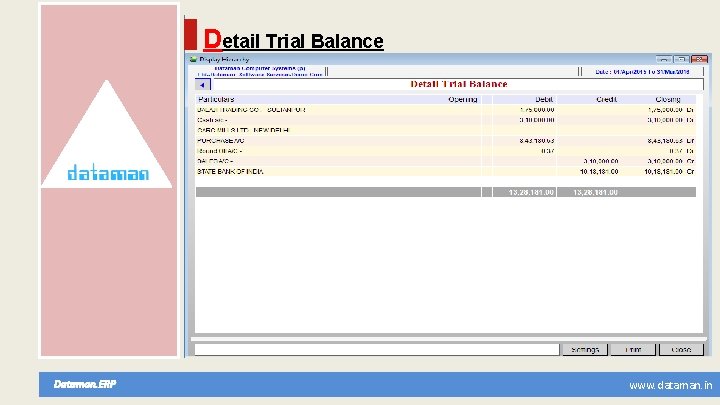This screenshot has height=405, width=720.
Task: Click the Opening column header
Action: [x=462, y=99]
